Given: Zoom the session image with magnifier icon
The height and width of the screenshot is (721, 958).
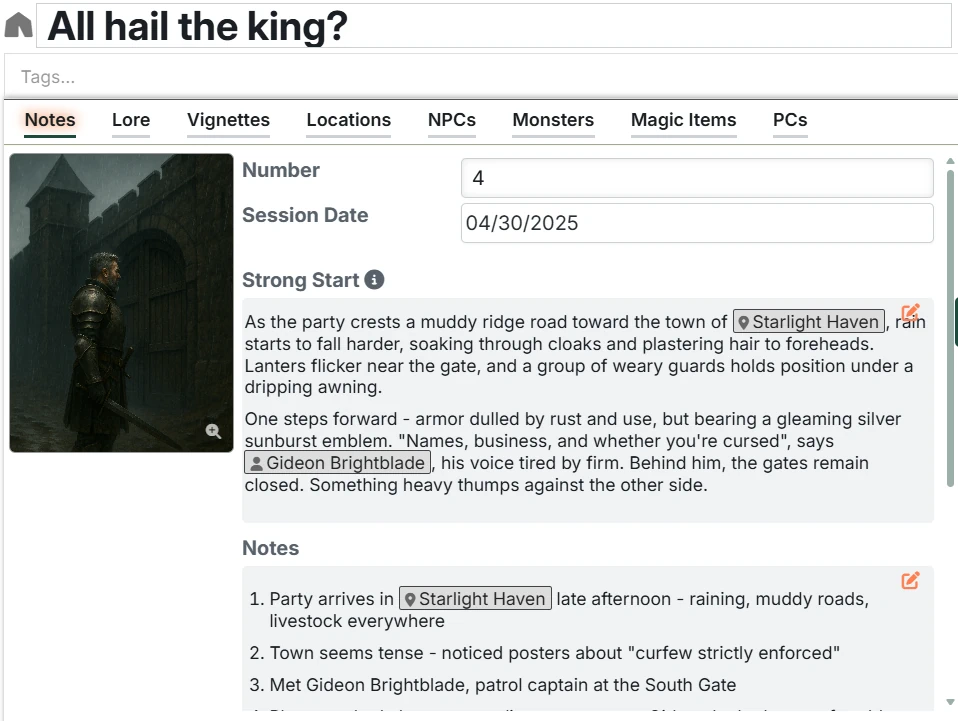Looking at the screenshot, I should click(213, 431).
